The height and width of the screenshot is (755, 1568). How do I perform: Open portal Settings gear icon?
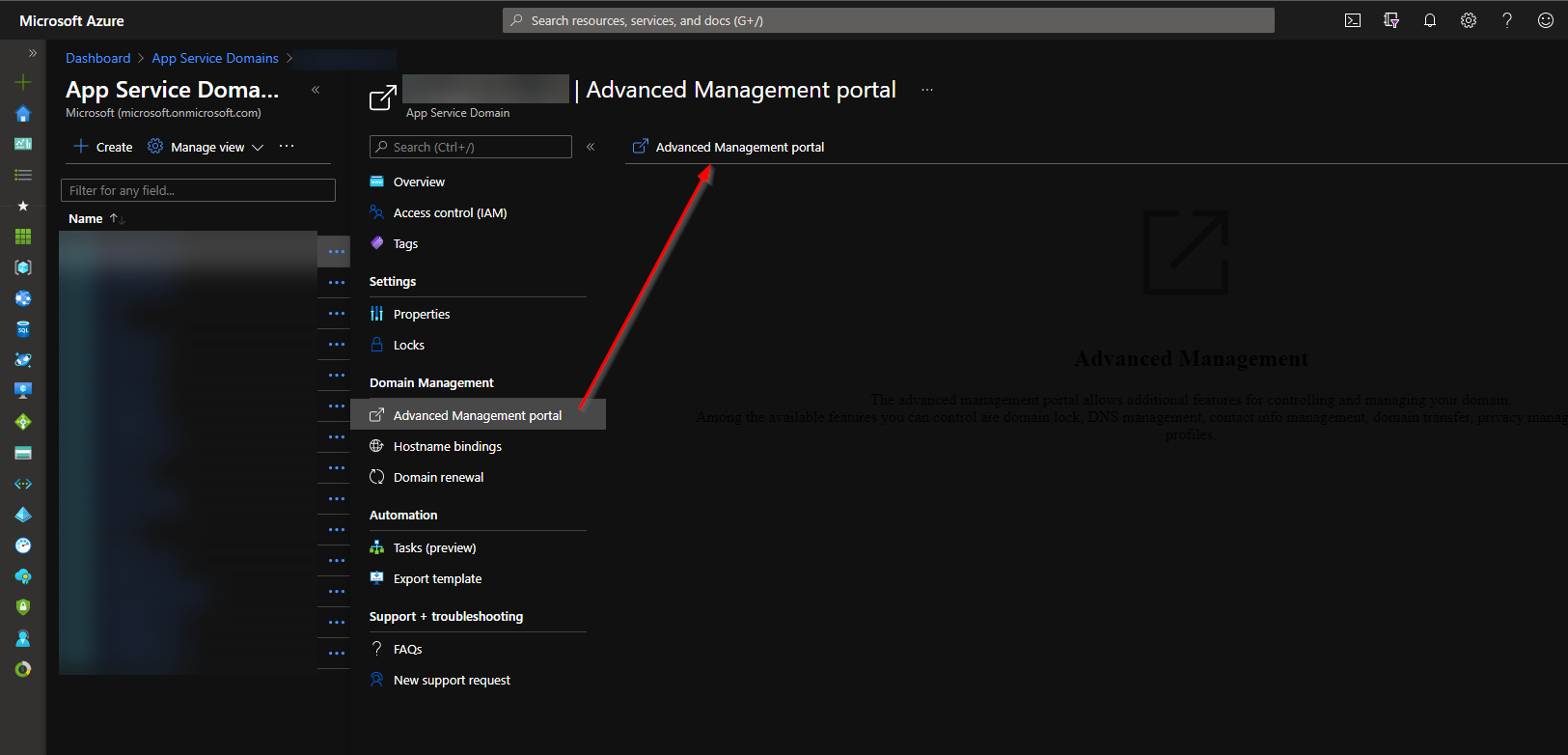[x=1469, y=20]
